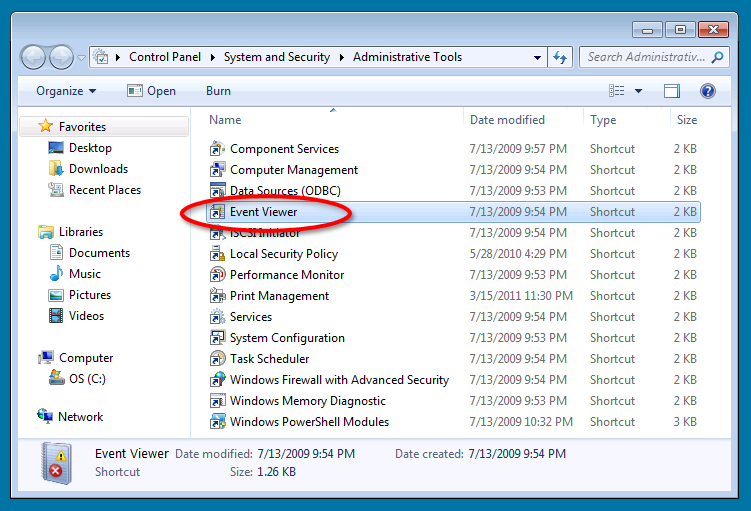Viewport: 751px width, 511px height.
Task: Expand the arrow after System and Security
Action: 341,57
